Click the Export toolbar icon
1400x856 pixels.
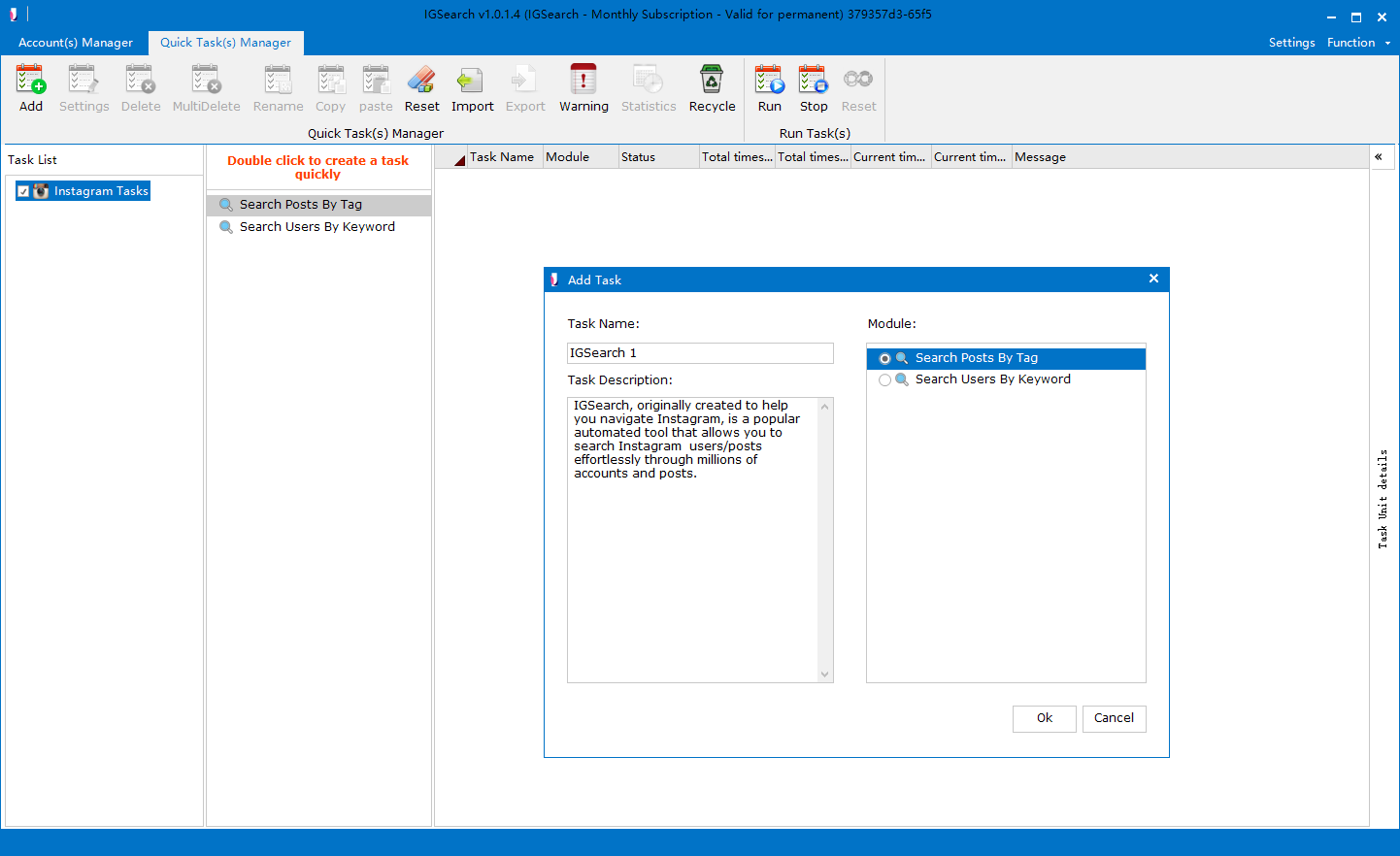point(525,80)
